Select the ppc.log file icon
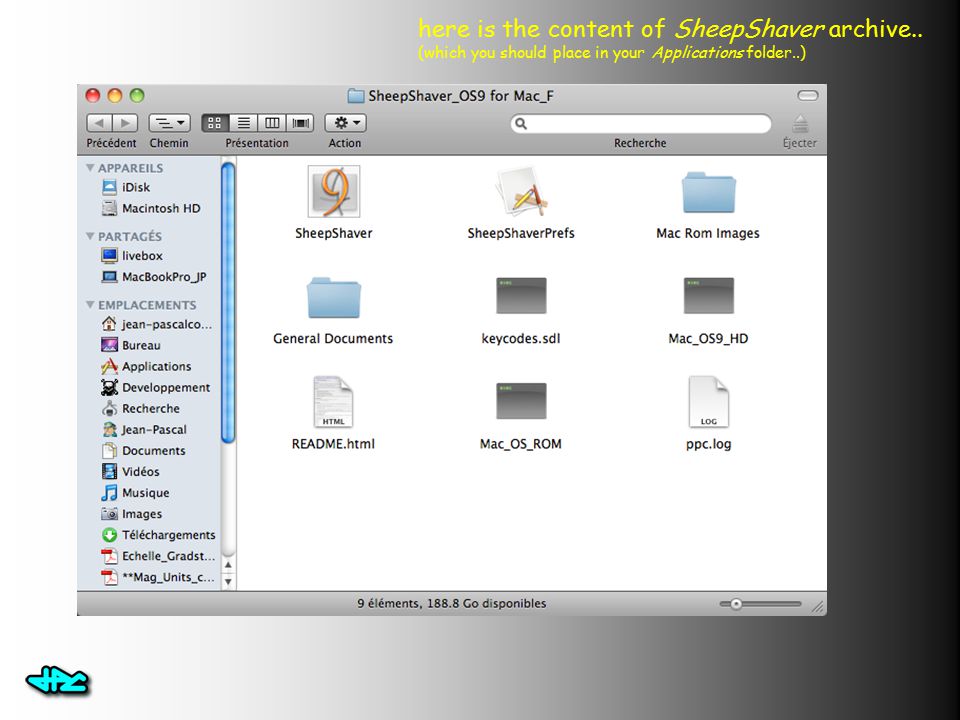960x720 pixels. pos(708,402)
